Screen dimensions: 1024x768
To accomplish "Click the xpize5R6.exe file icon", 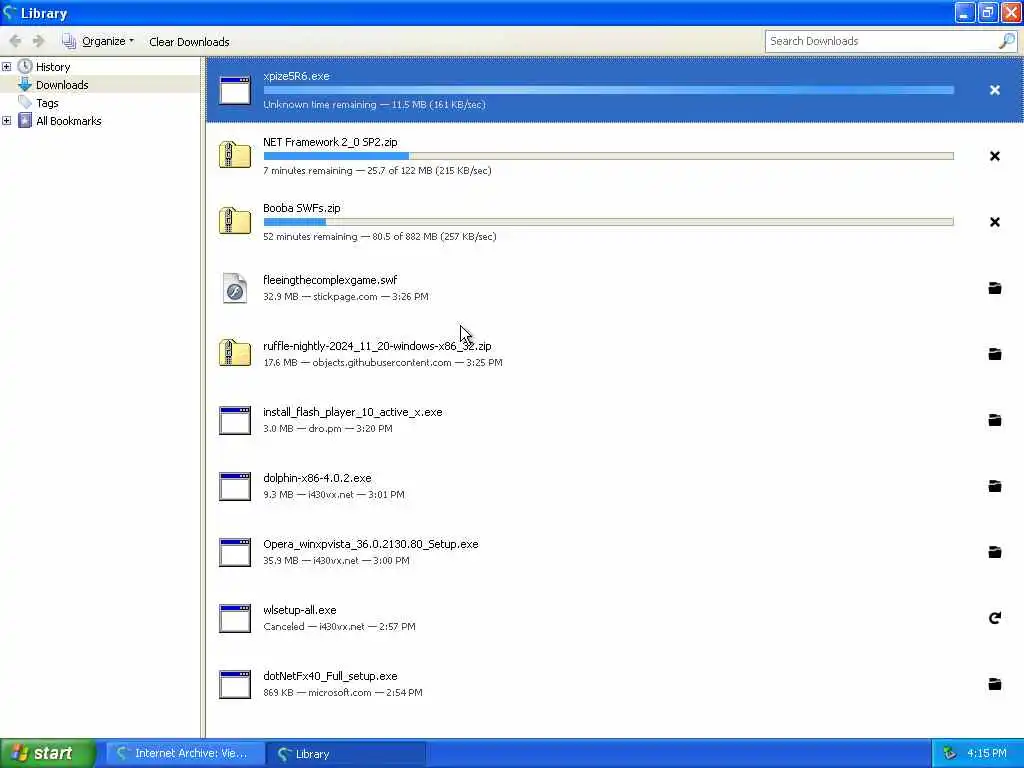I will tap(235, 90).
